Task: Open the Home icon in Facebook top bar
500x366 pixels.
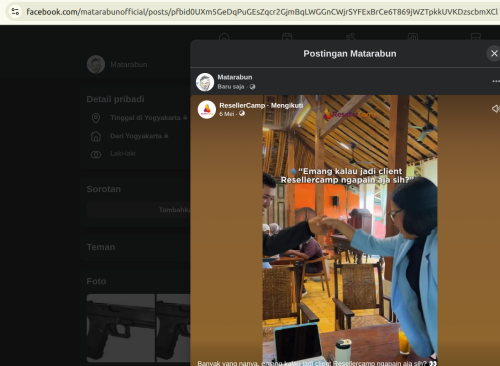Action: click(224, 36)
